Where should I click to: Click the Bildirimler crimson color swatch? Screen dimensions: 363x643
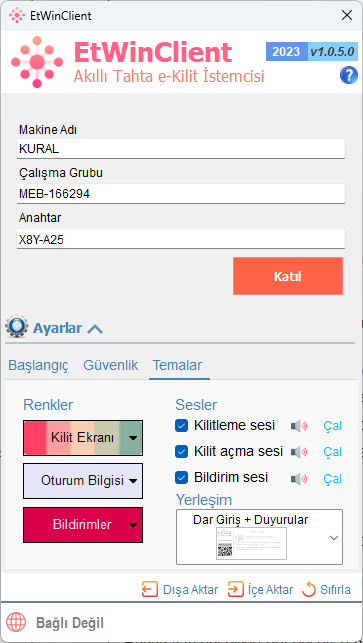point(83,525)
